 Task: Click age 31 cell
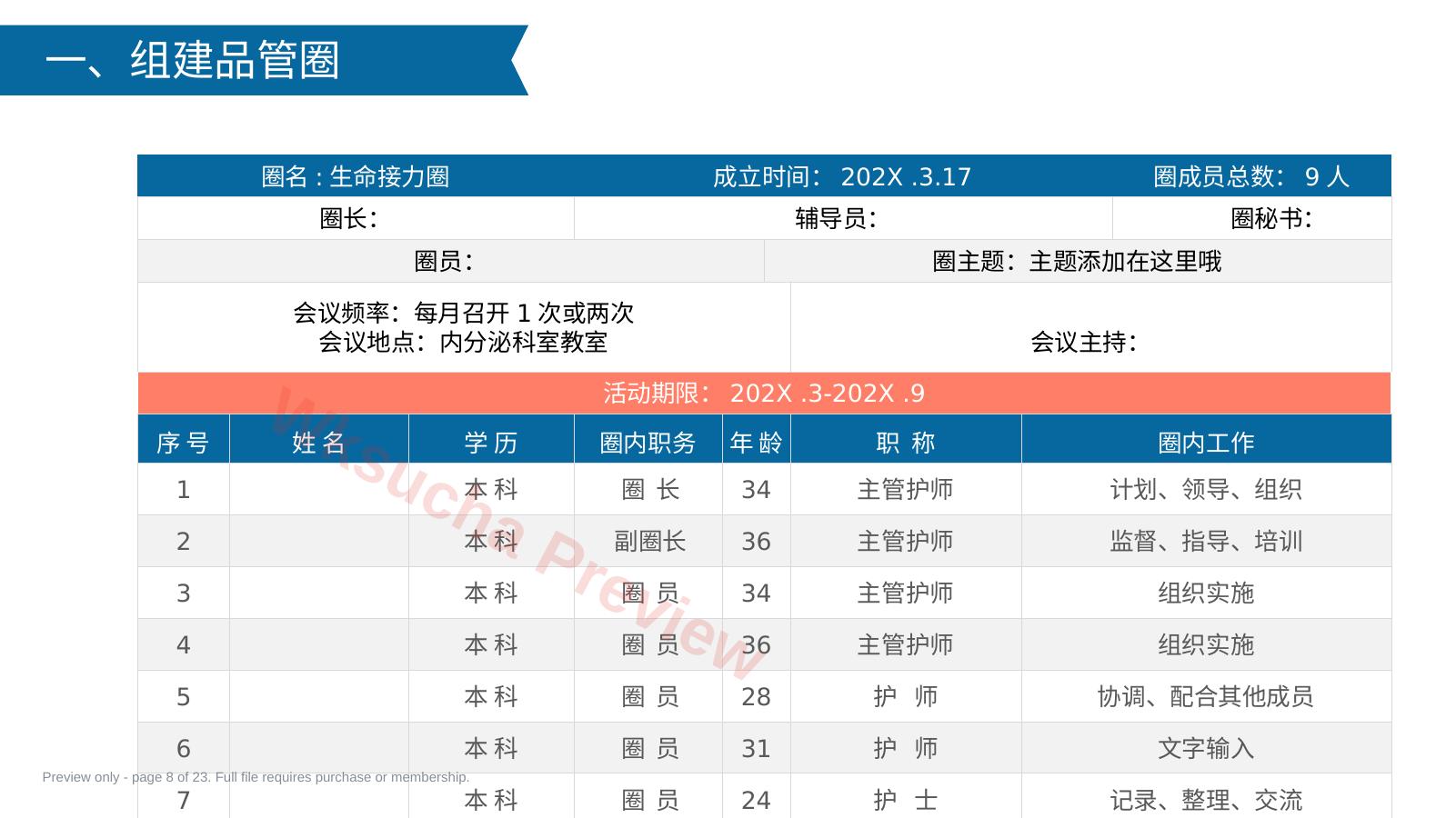point(757,748)
